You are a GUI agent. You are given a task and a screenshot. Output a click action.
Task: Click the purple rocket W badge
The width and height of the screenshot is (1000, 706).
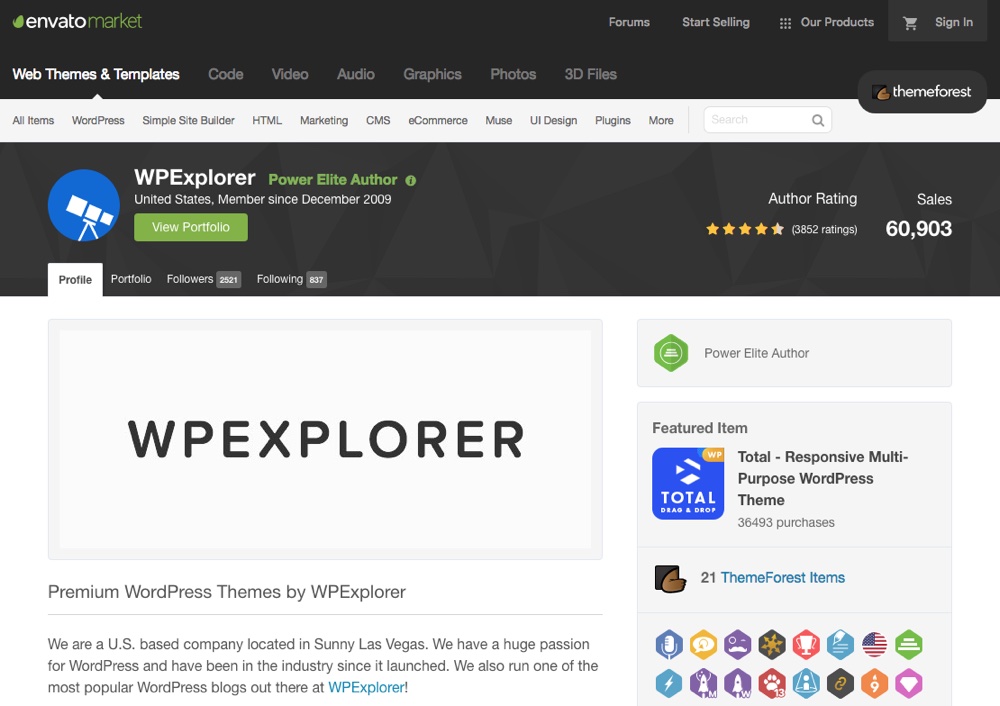tap(737, 684)
